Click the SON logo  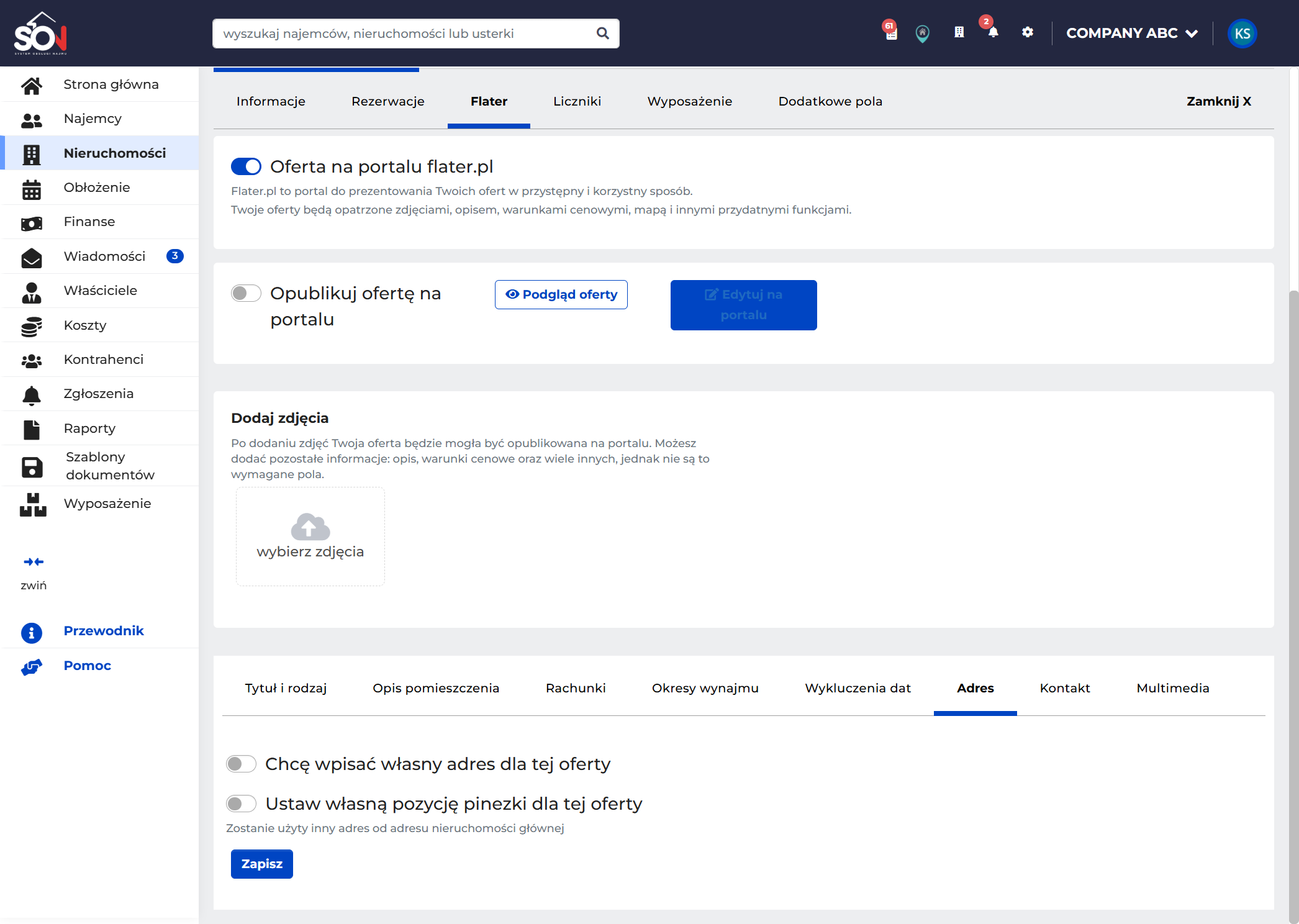(40, 34)
